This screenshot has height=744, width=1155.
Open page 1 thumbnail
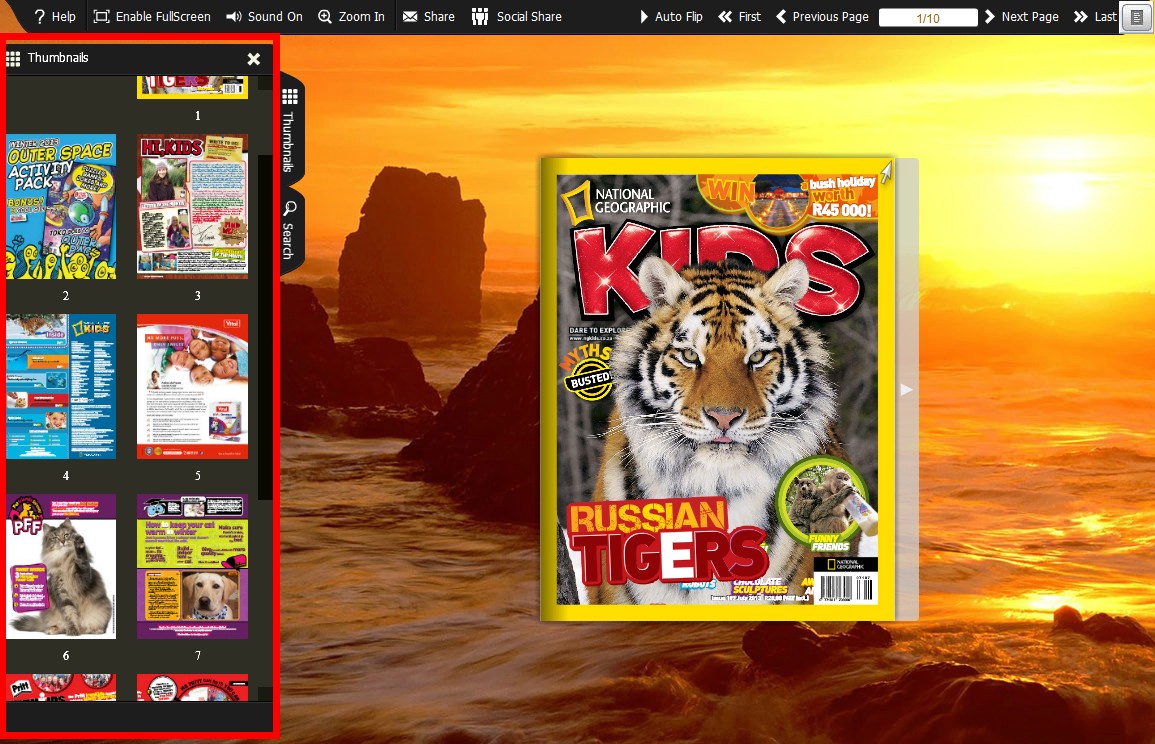(x=192, y=87)
